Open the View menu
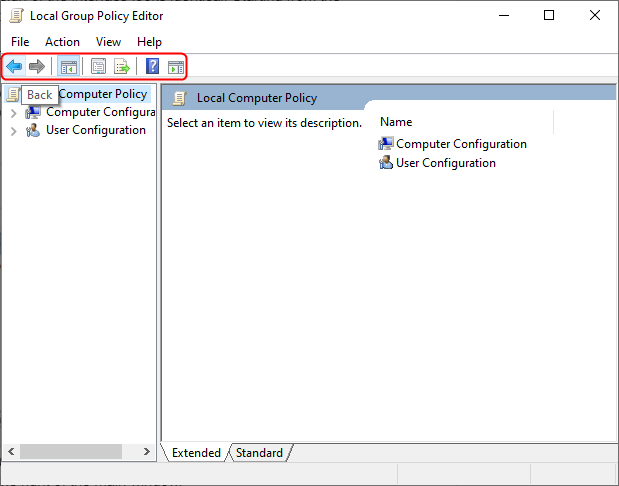 point(108,42)
